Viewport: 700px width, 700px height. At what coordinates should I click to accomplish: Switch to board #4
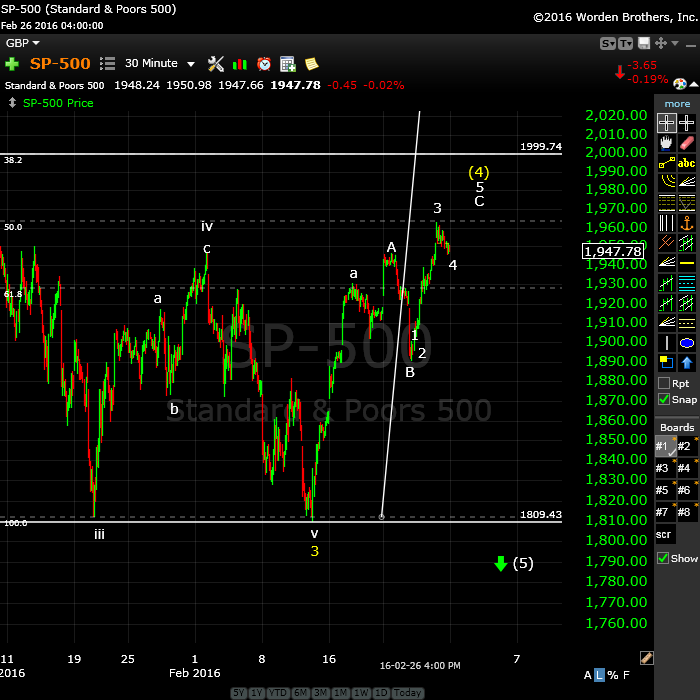(686, 468)
